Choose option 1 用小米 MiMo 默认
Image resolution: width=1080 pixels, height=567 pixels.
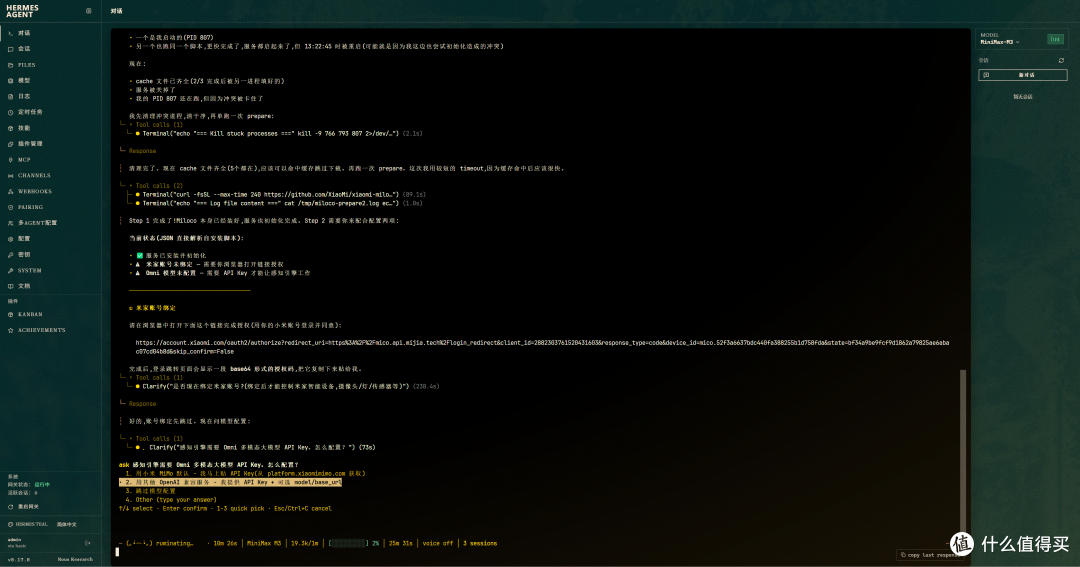(x=245, y=473)
